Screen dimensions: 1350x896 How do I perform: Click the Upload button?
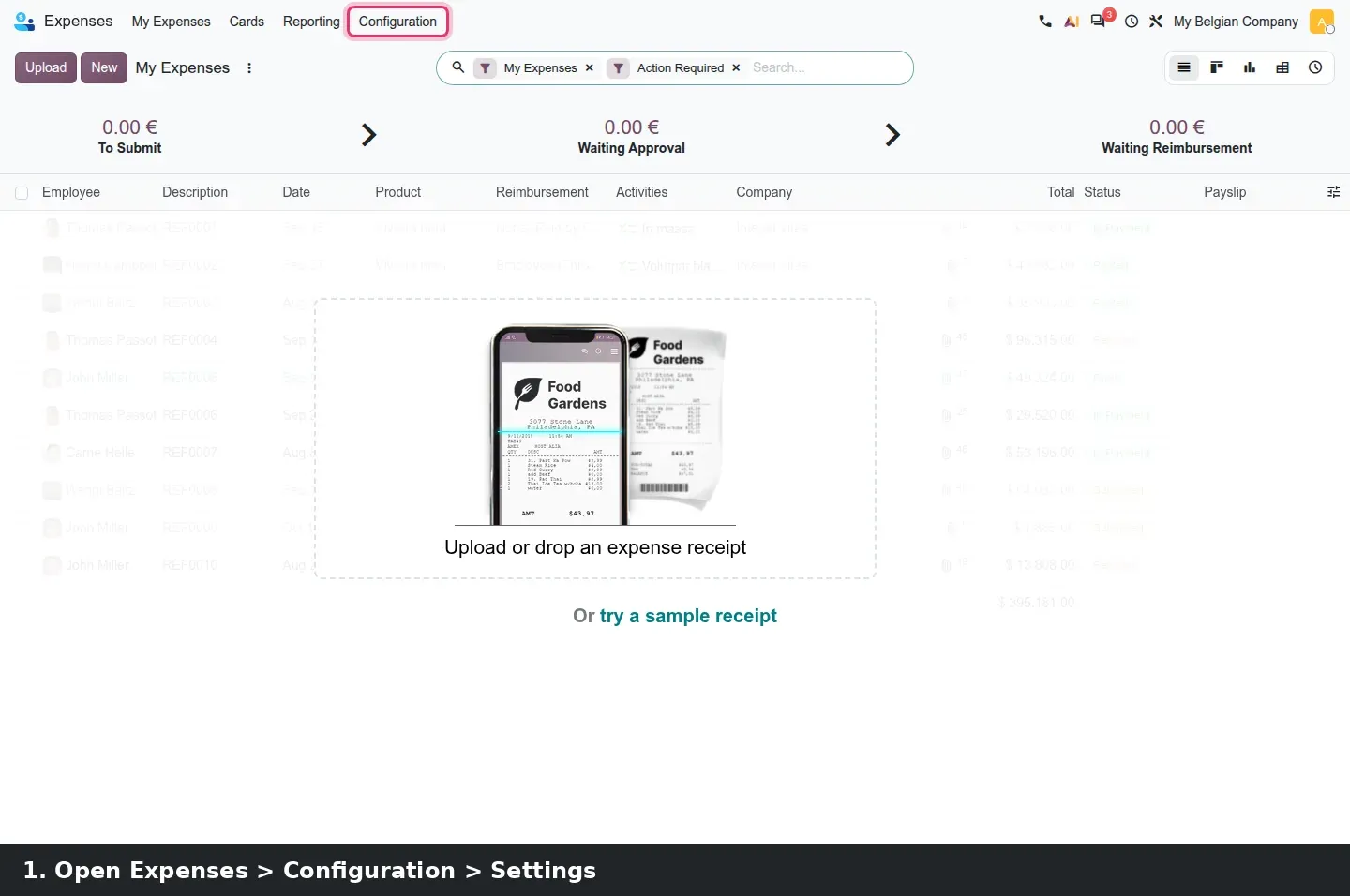click(46, 67)
